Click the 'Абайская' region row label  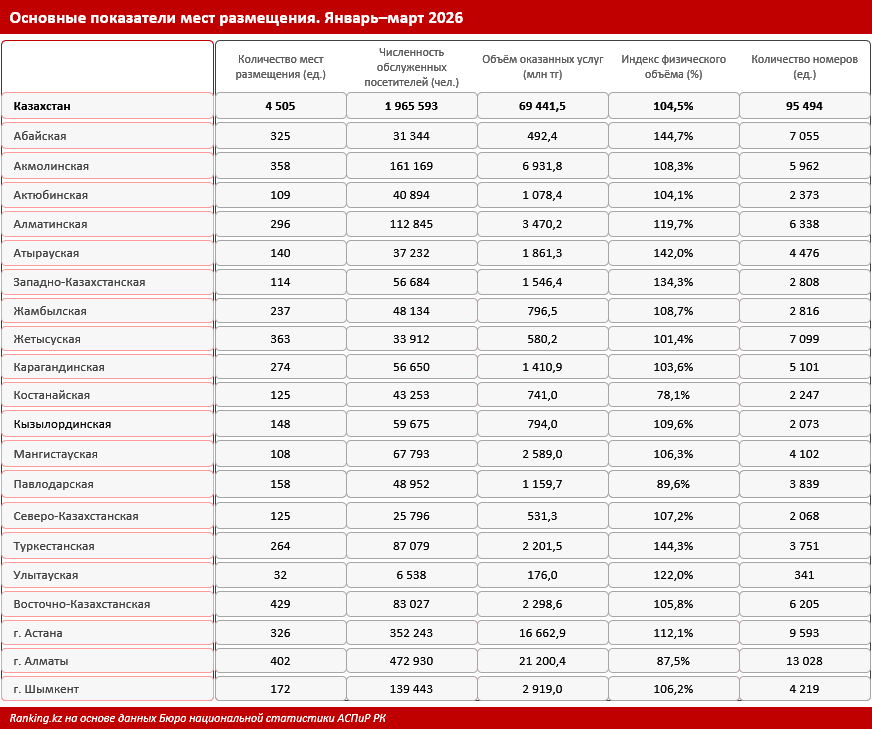tap(40, 136)
